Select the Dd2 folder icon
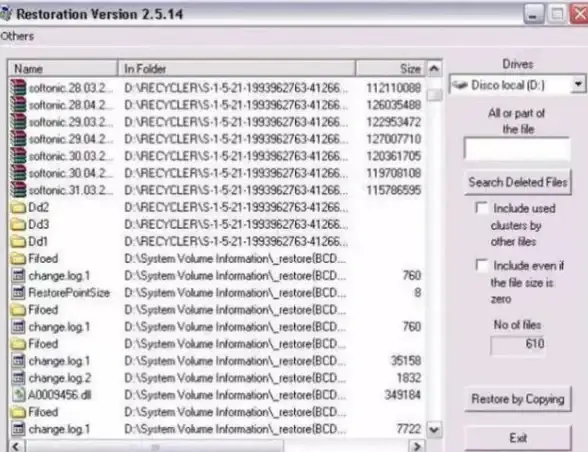This screenshot has height=452, width=588. pos(18,207)
